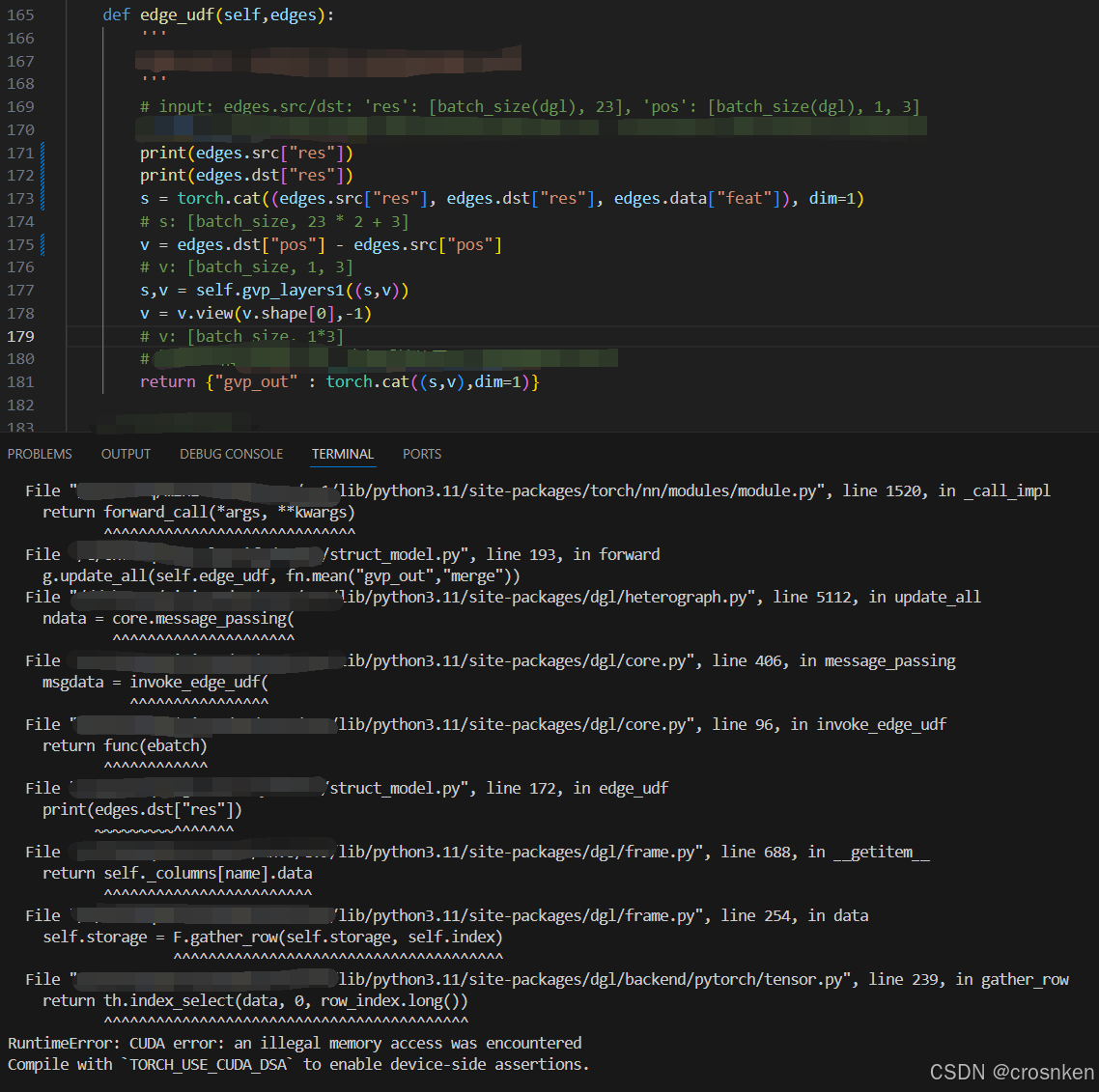Open the OUTPUT panel

tap(126, 454)
